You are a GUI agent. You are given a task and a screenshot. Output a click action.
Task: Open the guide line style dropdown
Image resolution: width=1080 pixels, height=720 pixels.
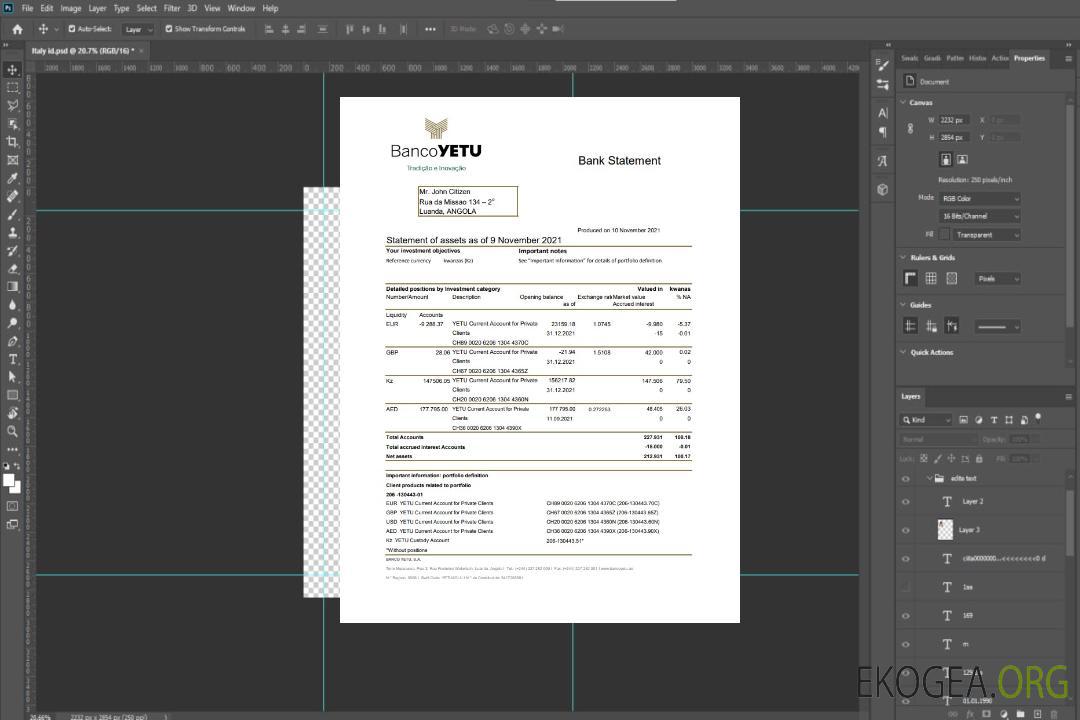click(998, 327)
